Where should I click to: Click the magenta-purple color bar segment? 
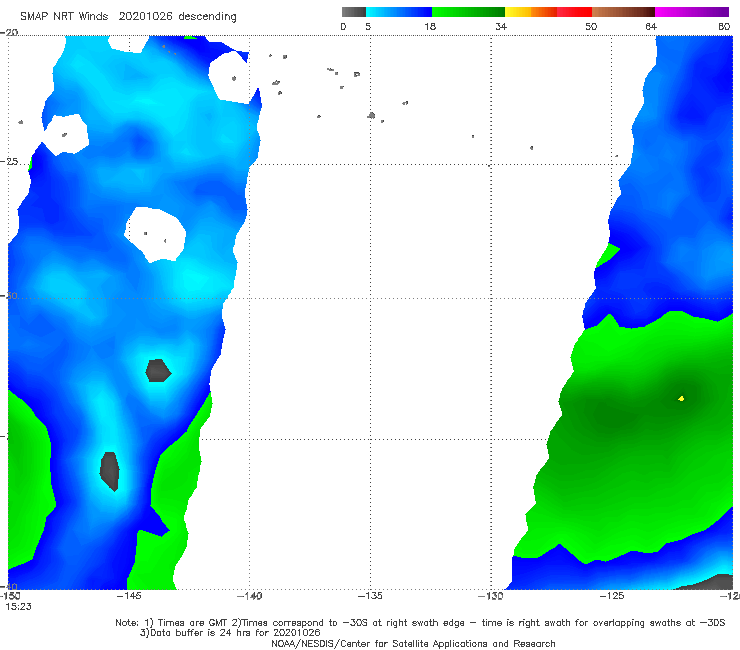[692, 12]
